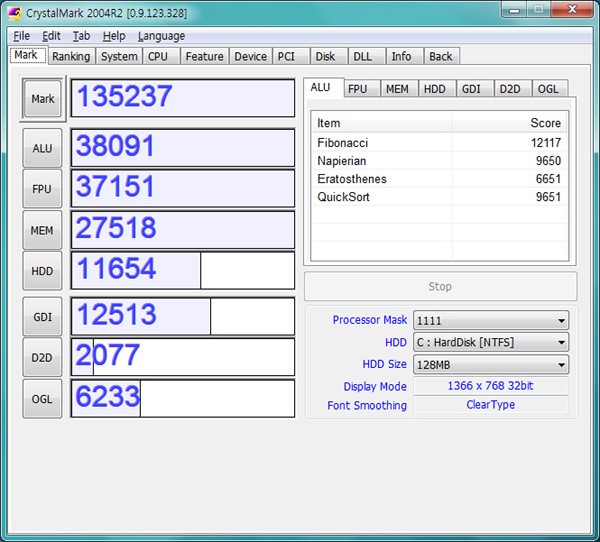Select the Eratosthenes row
Viewport: 600px width, 542px height.
tap(439, 179)
